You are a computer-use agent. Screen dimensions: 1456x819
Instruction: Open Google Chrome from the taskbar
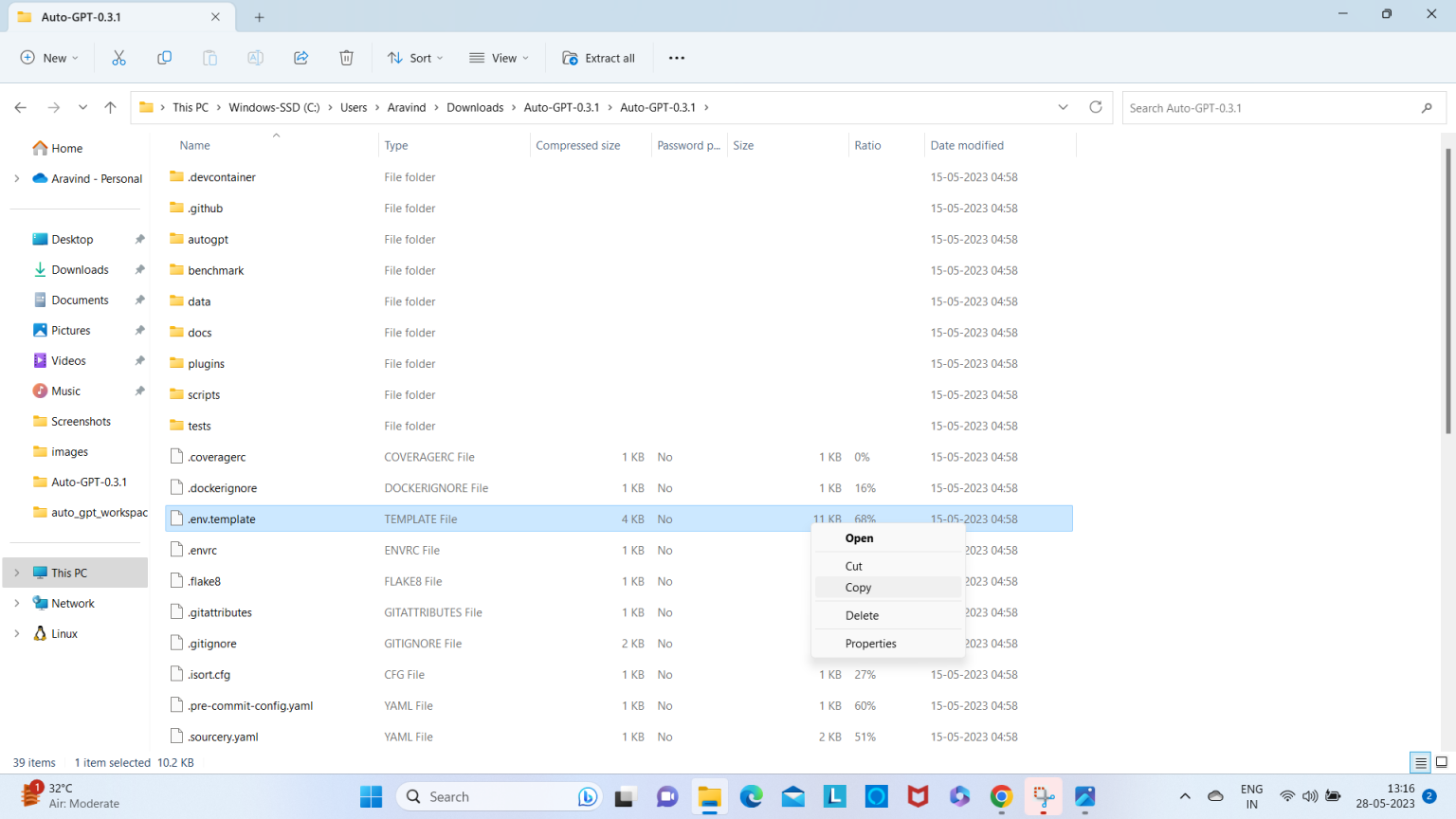click(x=1001, y=796)
